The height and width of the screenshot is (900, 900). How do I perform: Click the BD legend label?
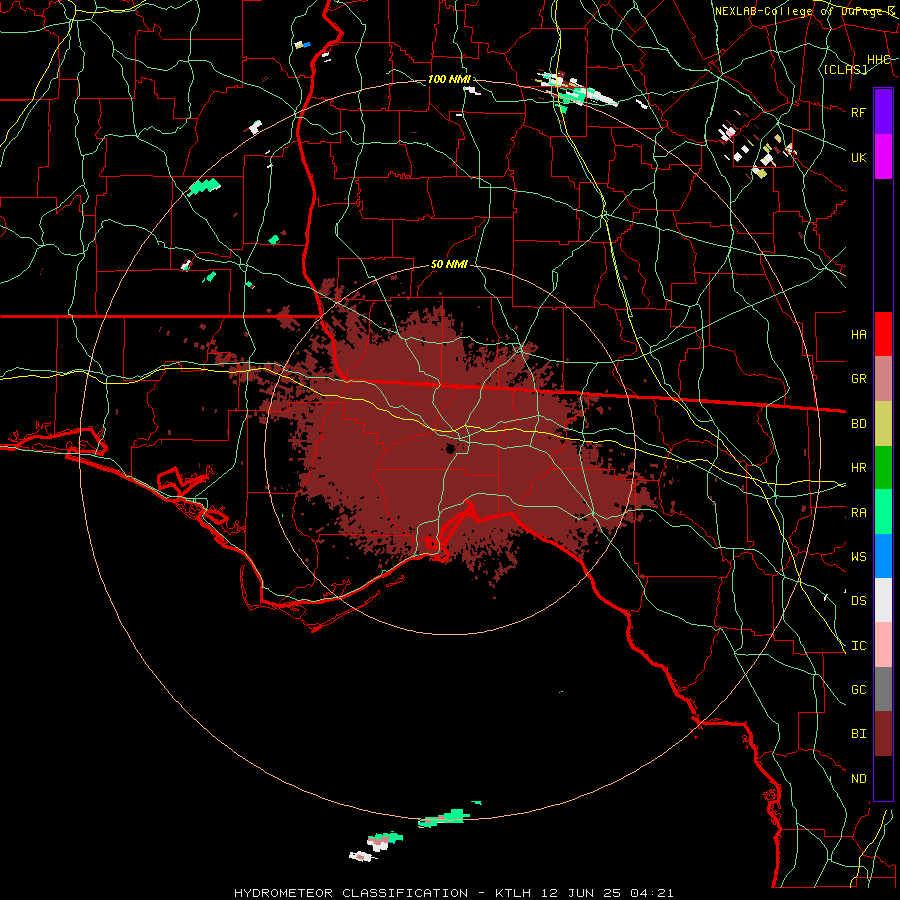(x=858, y=424)
